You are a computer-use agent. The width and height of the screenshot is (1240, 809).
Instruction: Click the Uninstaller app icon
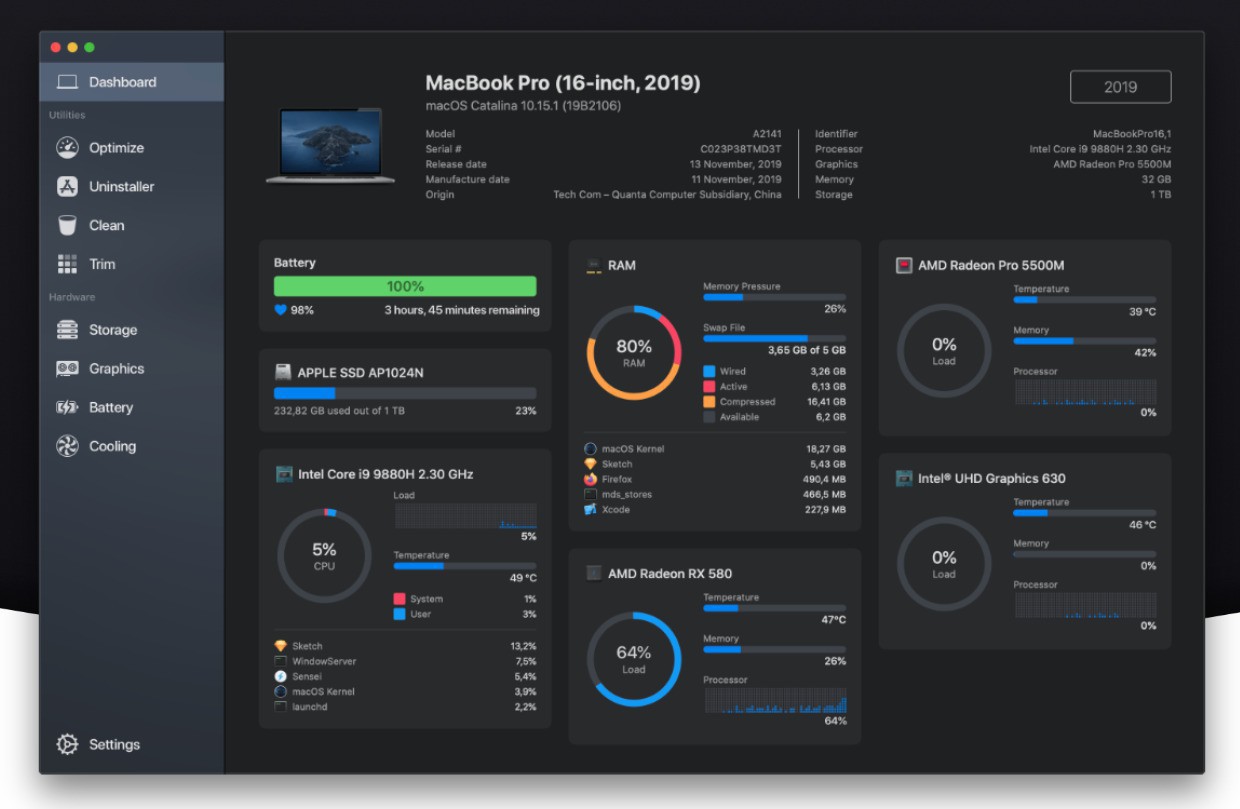click(67, 186)
